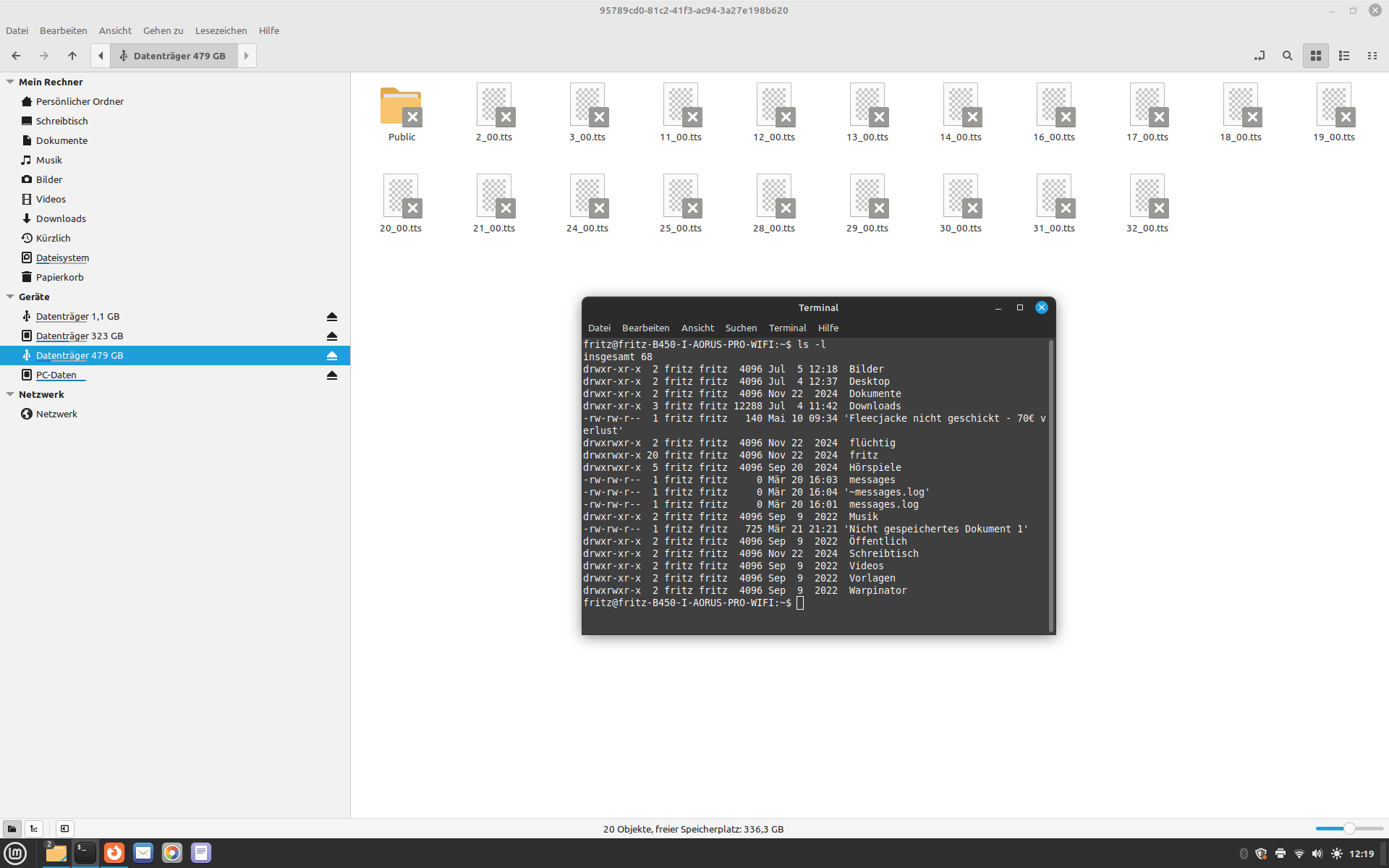Collapse the Geräte section
The image size is (1389, 868).
point(10,297)
